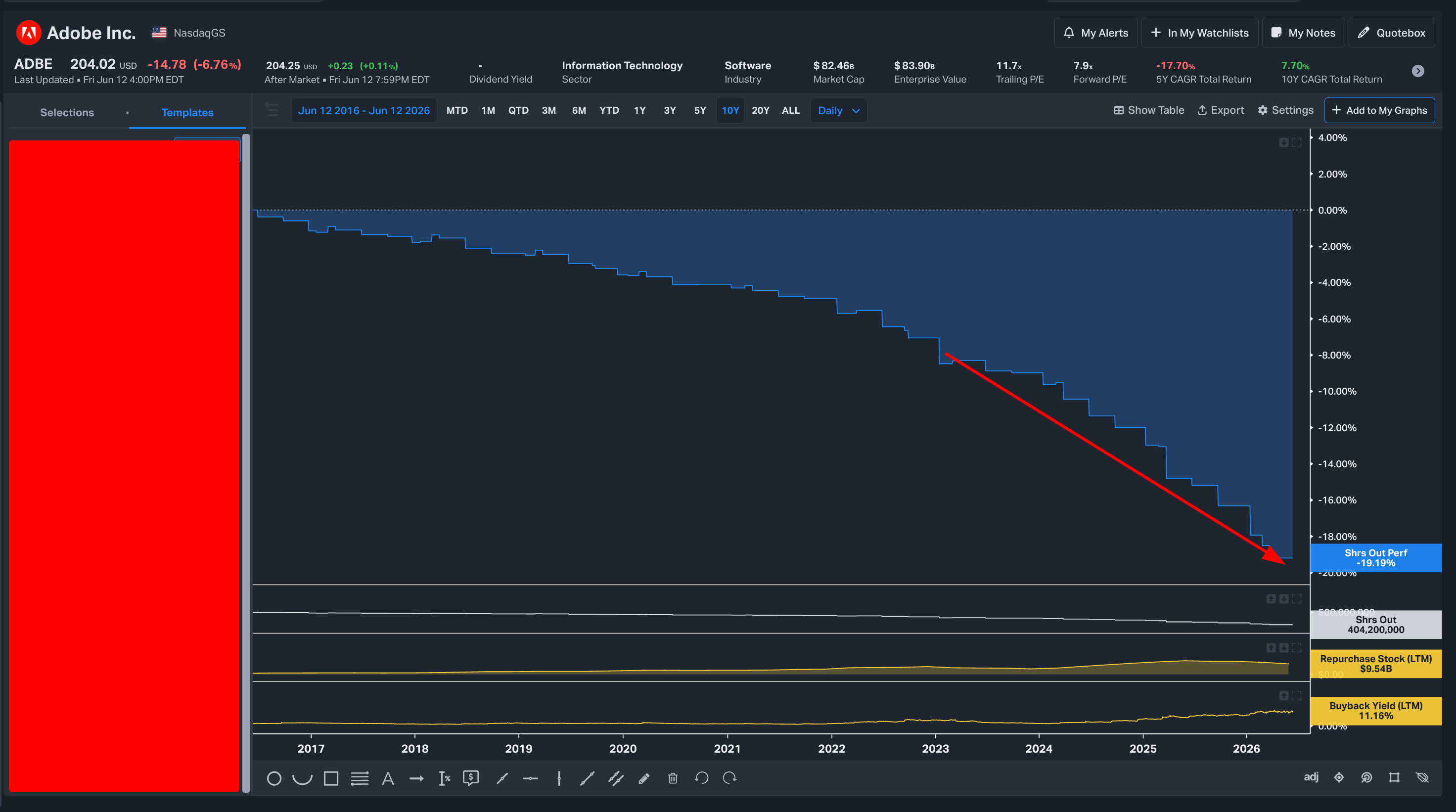This screenshot has width=1456, height=812.
Task: Click the date range Jun 12 2016 field
Action: [364, 110]
